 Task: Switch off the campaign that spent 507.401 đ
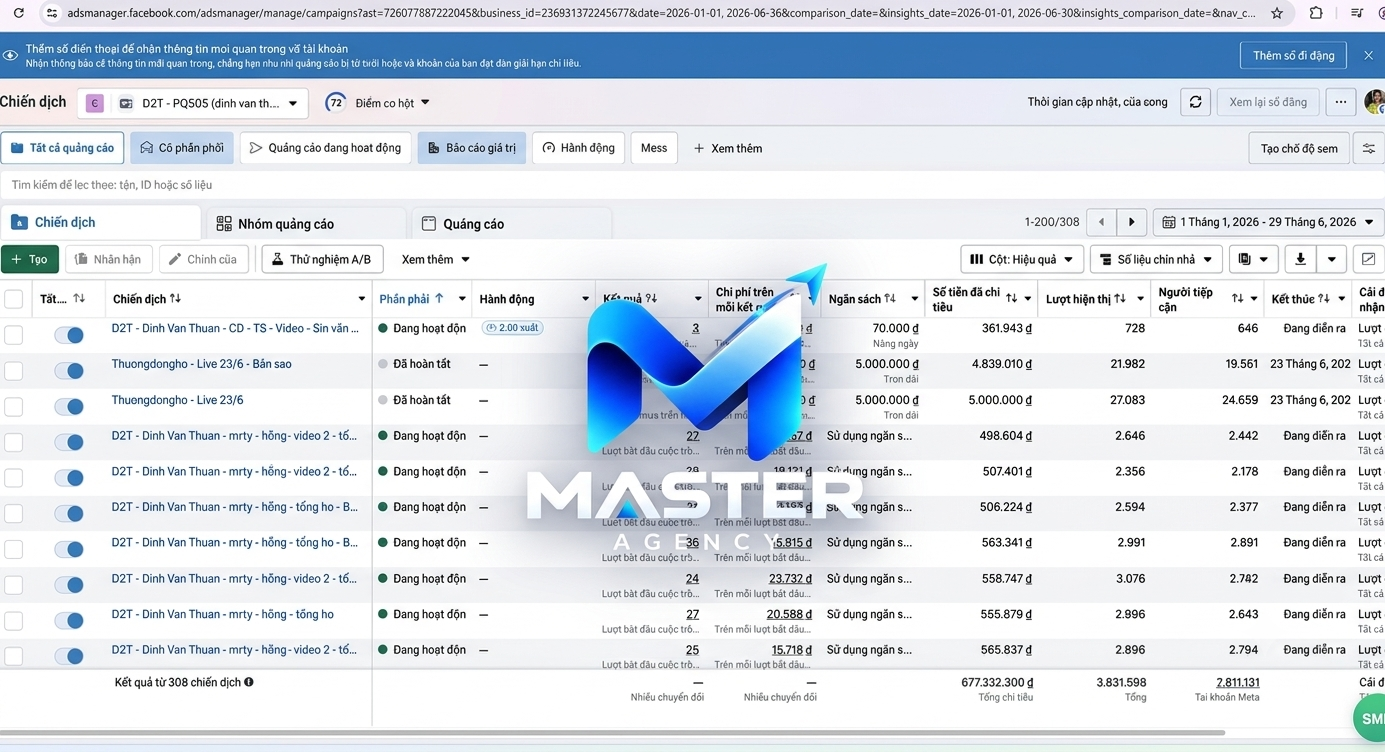[x=69, y=478]
